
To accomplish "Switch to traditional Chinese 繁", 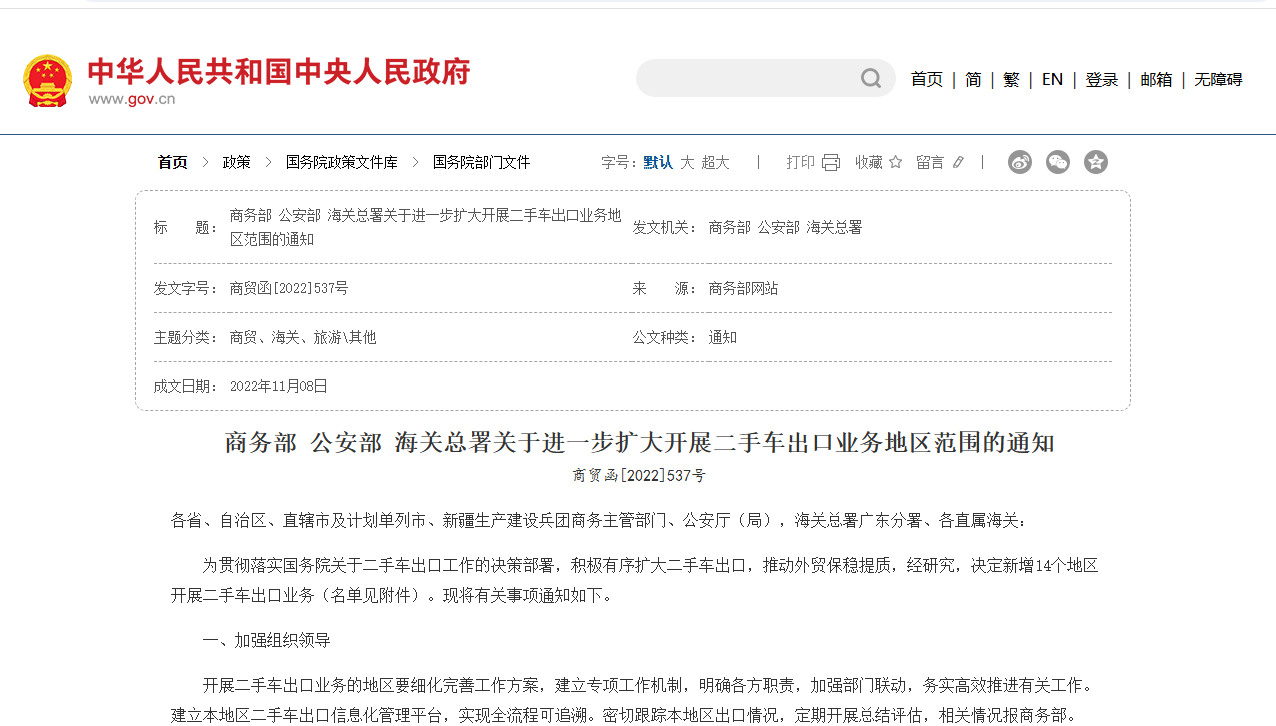I will tap(1012, 79).
